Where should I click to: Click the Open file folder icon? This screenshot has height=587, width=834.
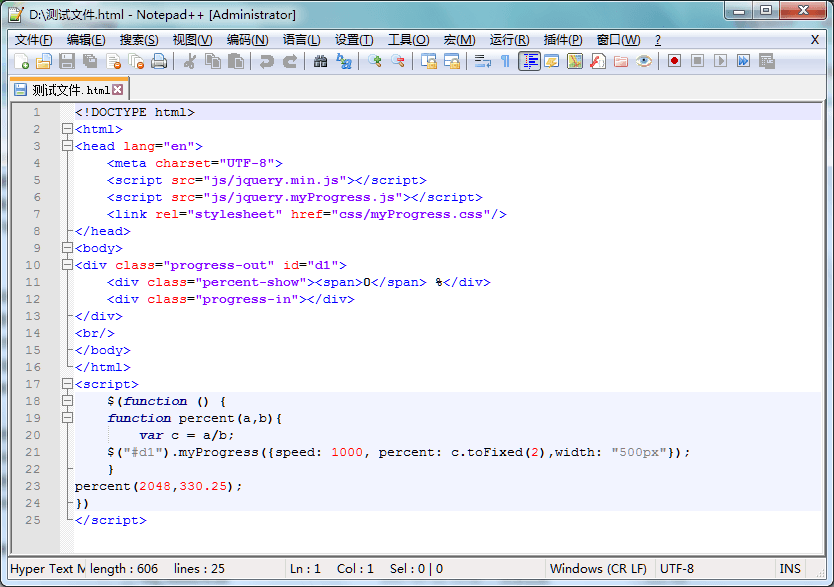click(44, 62)
